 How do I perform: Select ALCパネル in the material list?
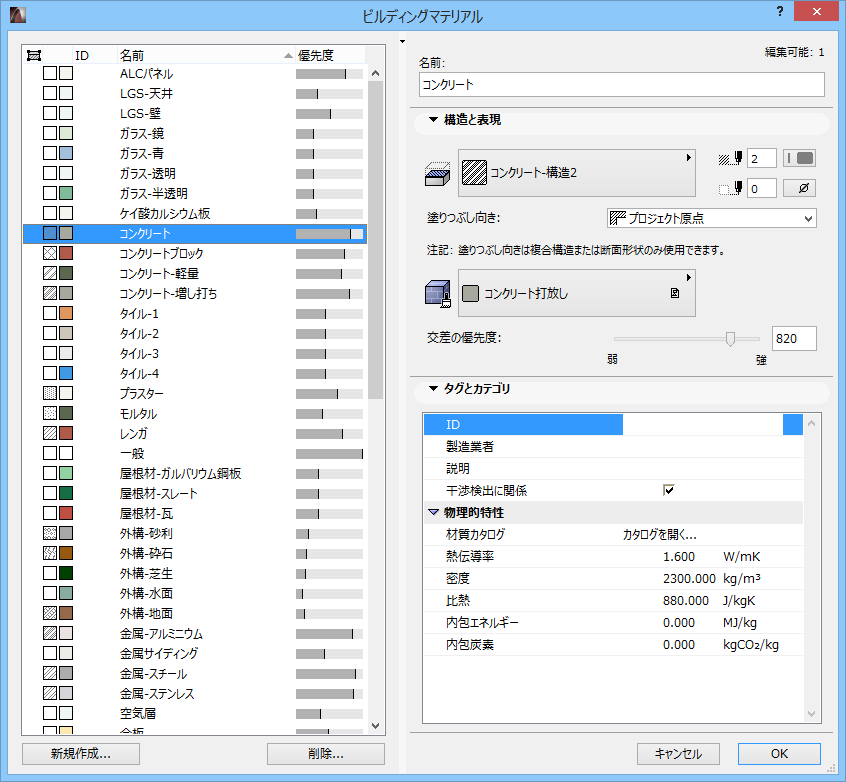pos(195,73)
